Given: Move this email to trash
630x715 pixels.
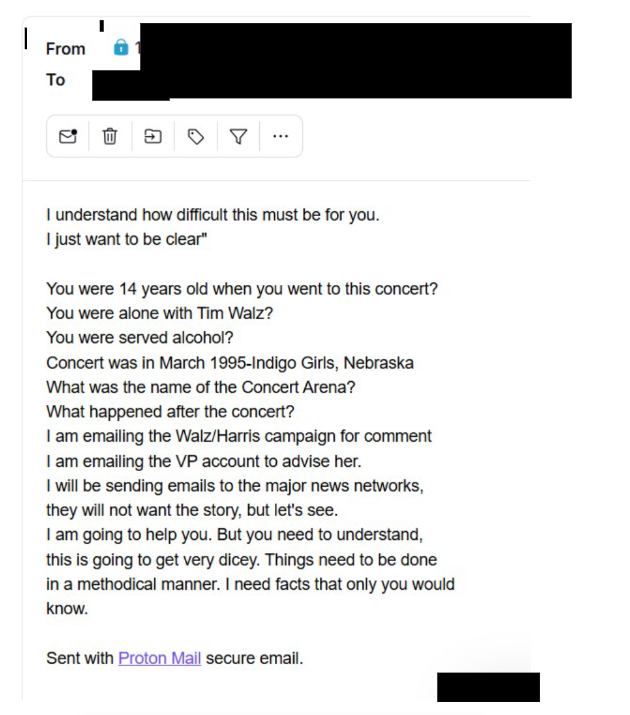Looking at the screenshot, I should pyautogui.click(x=109, y=136).
